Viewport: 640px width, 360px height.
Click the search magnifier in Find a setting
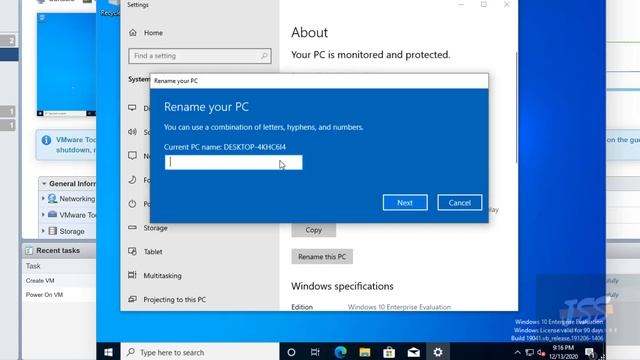264,56
